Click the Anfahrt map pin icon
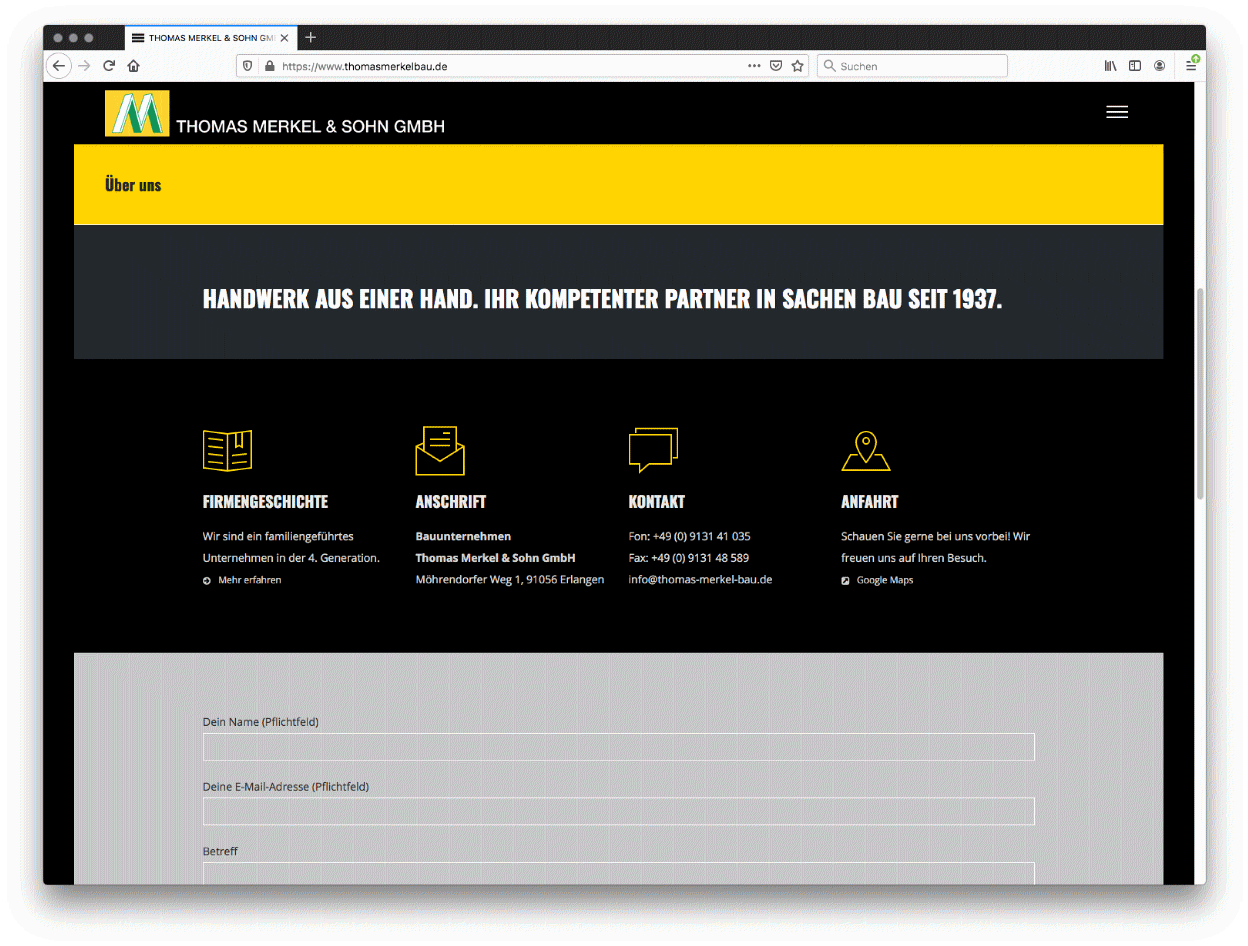The width and height of the screenshot is (1248, 946). [866, 451]
